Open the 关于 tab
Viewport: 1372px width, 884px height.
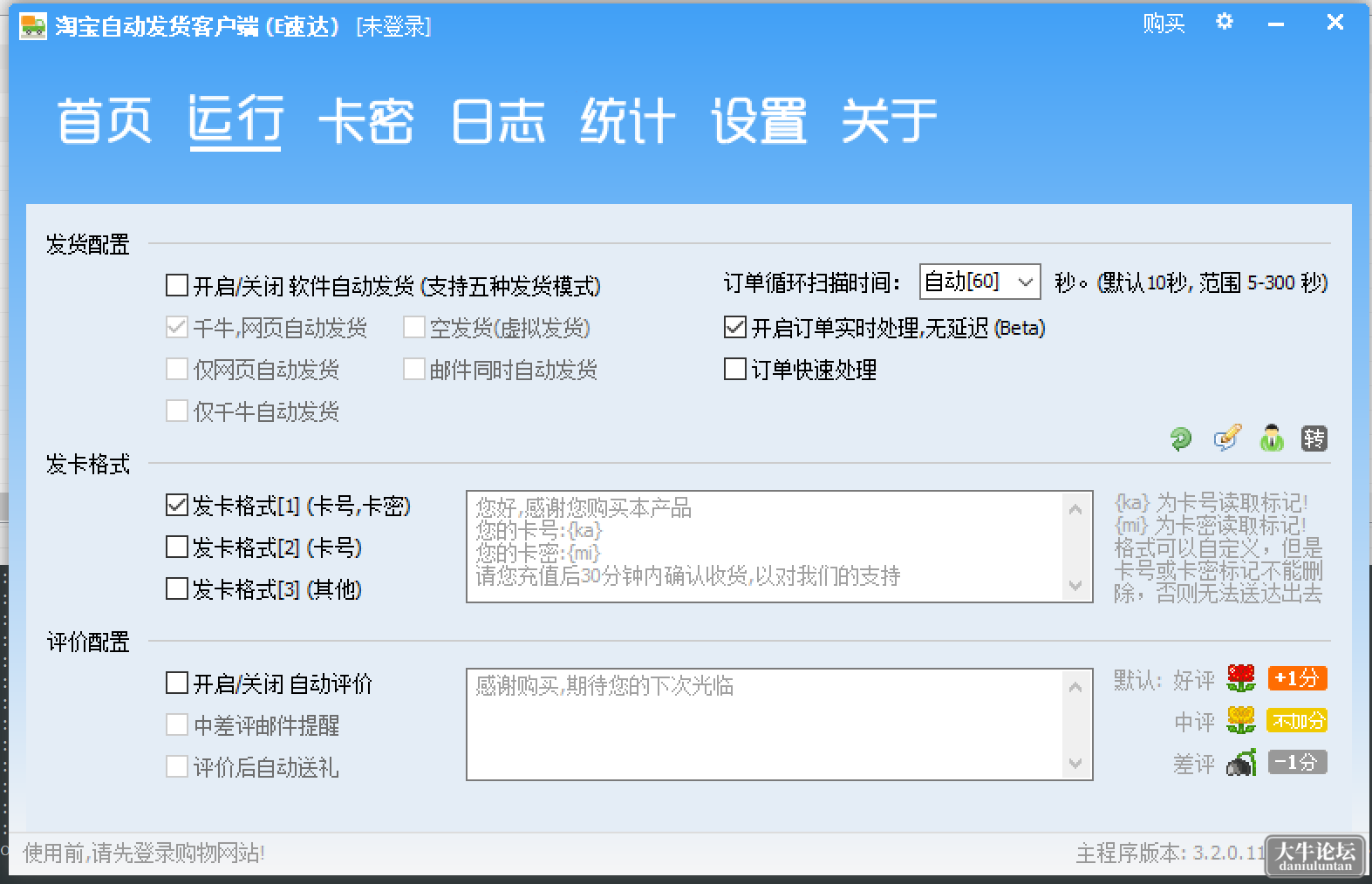tap(890, 120)
